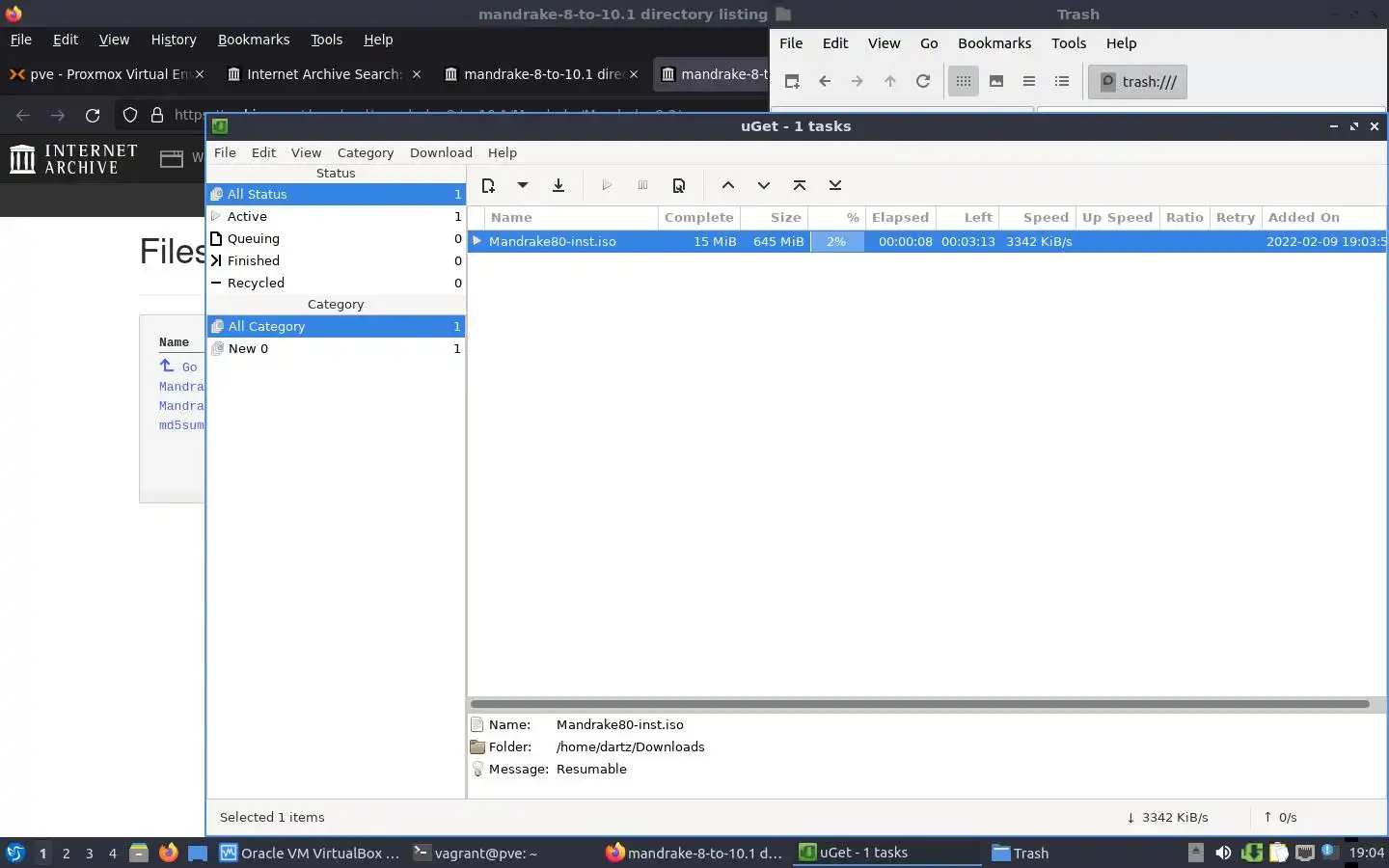
Task: Open the new-download dropdown arrow in uGet
Action: coord(523,185)
